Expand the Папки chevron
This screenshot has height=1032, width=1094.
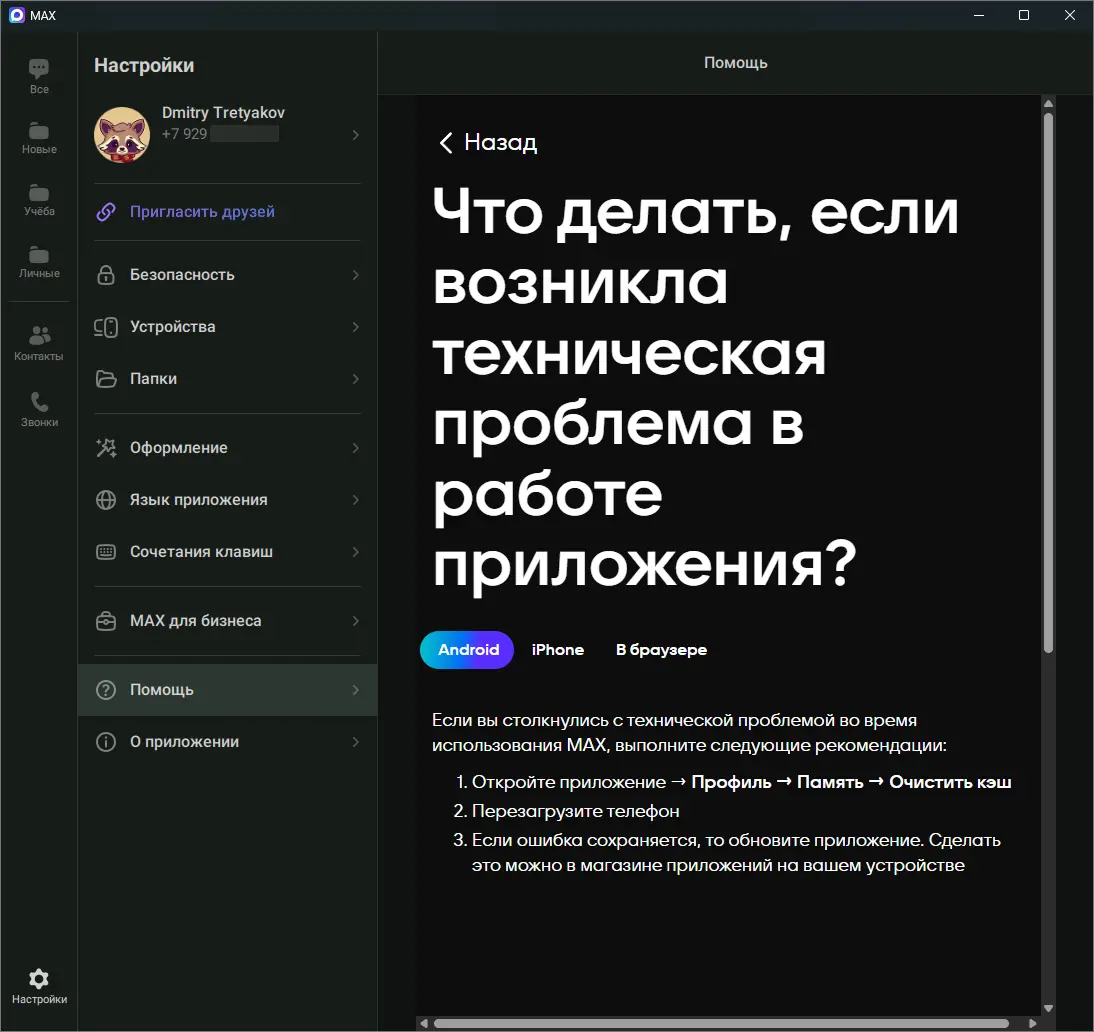(356, 379)
